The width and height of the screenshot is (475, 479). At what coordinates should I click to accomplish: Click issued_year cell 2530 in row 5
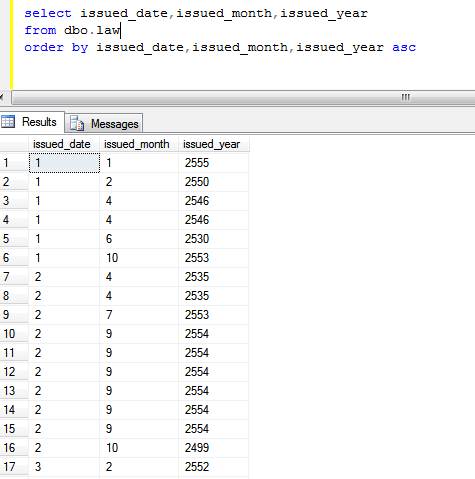coord(213,239)
